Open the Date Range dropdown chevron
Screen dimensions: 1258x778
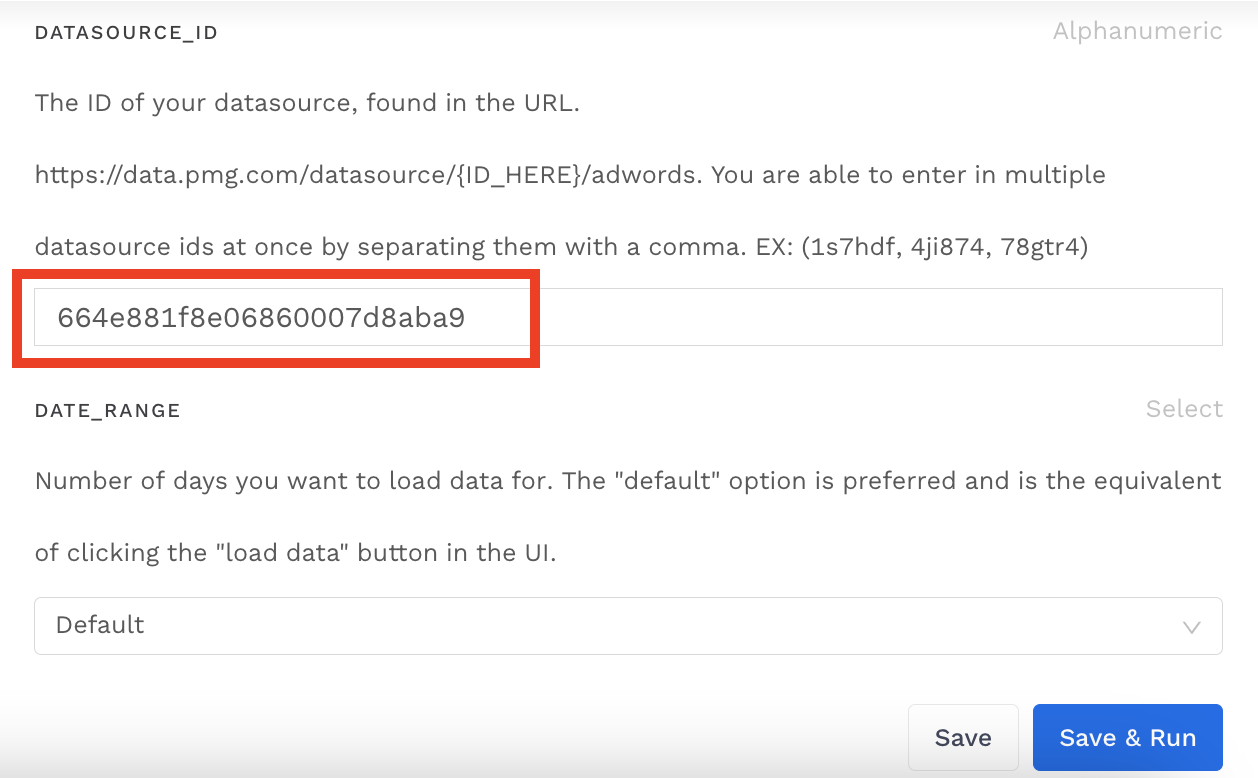tap(1191, 625)
